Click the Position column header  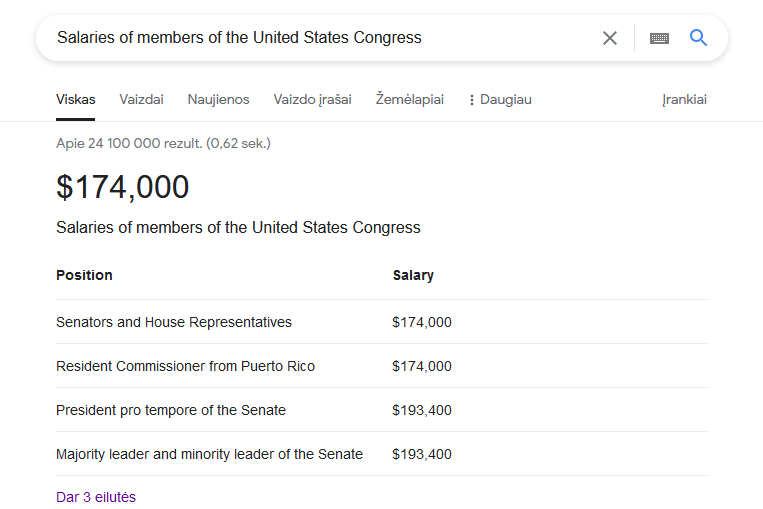pos(84,275)
